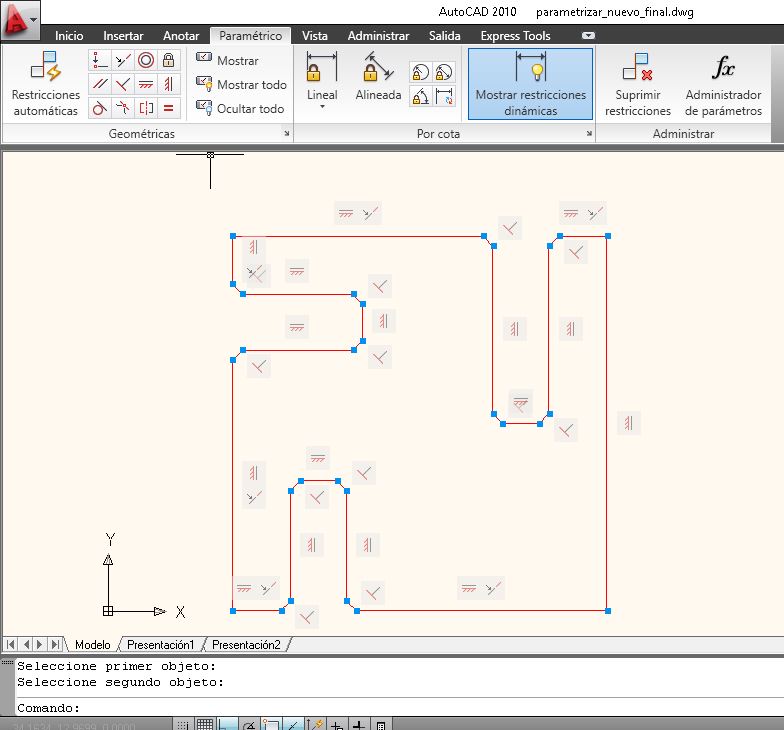784x730 pixels.
Task: Expand the Lineal dropdown arrow
Action: point(322,106)
